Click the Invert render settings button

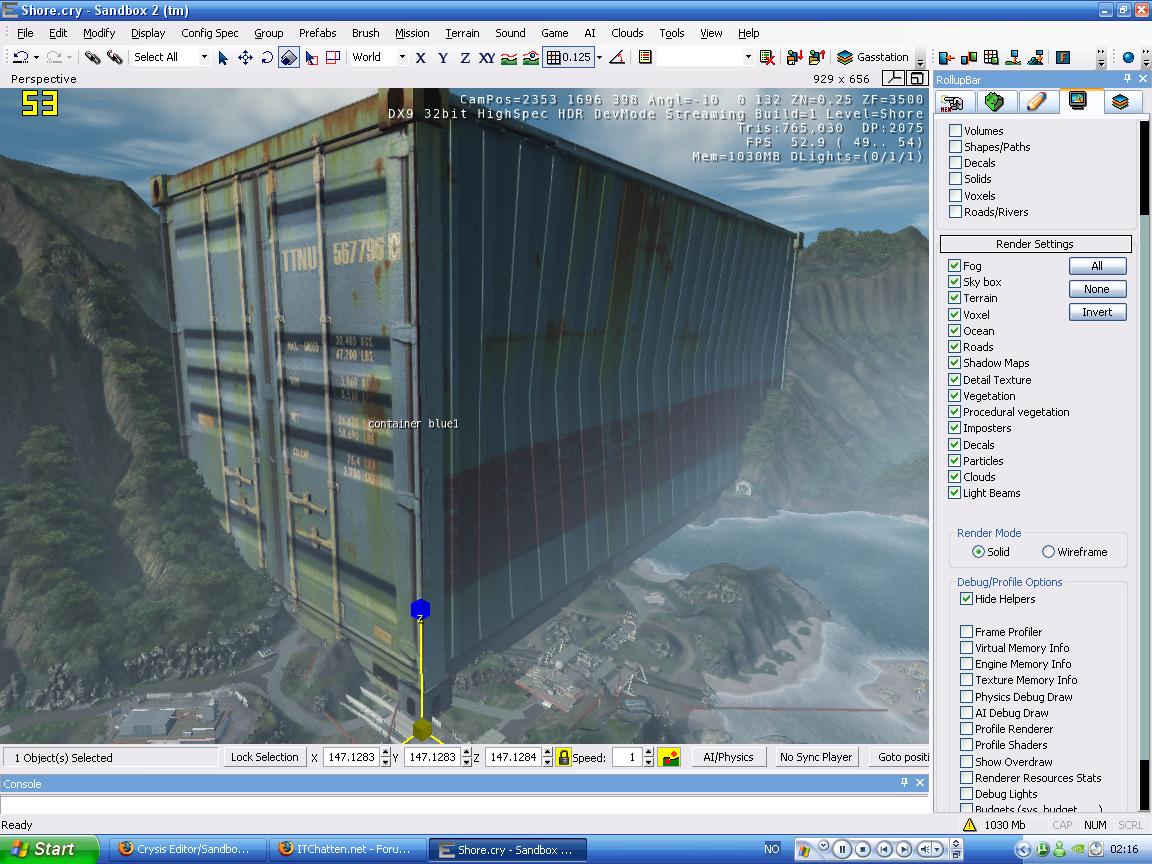[1097, 312]
